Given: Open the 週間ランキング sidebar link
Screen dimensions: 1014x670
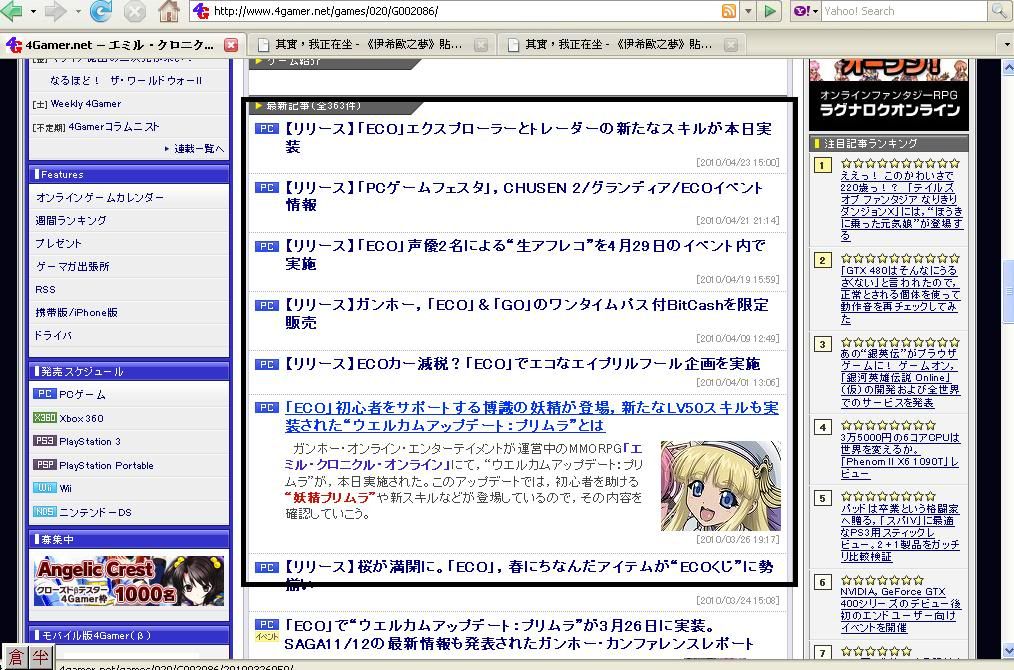Looking at the screenshot, I should [71, 220].
